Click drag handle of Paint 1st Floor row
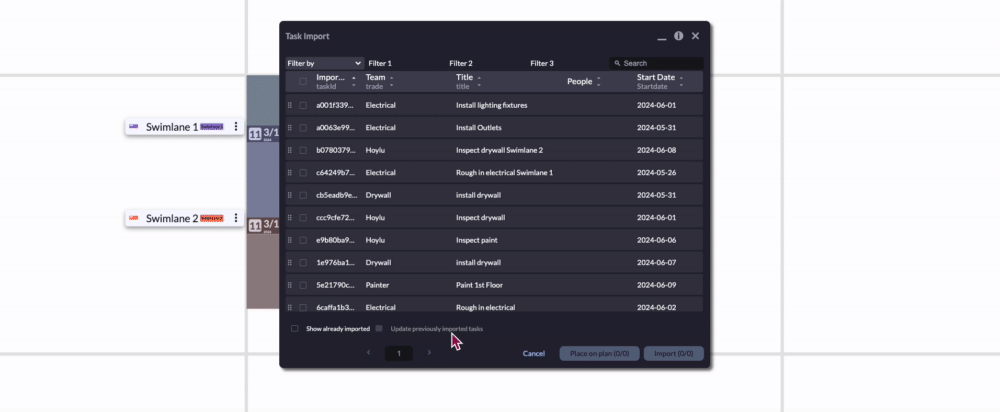The height and width of the screenshot is (412, 1000). point(290,285)
